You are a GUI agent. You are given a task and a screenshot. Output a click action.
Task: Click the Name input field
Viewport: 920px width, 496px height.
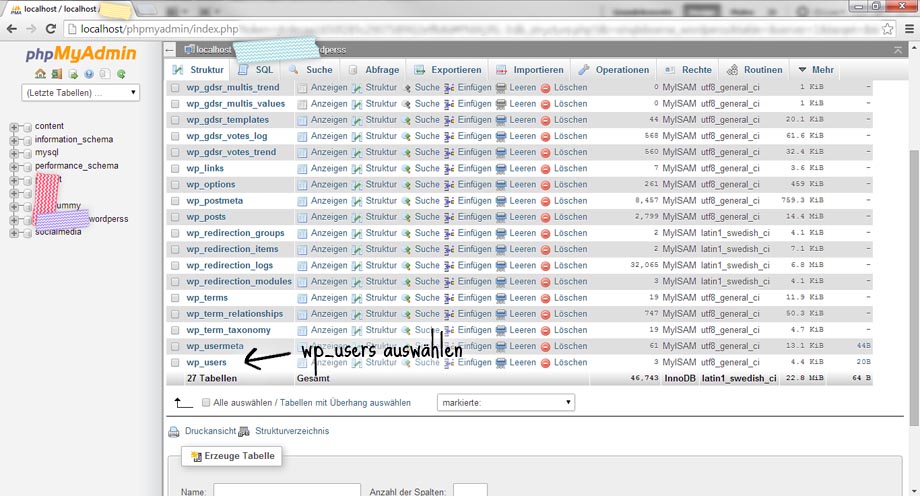pos(286,491)
